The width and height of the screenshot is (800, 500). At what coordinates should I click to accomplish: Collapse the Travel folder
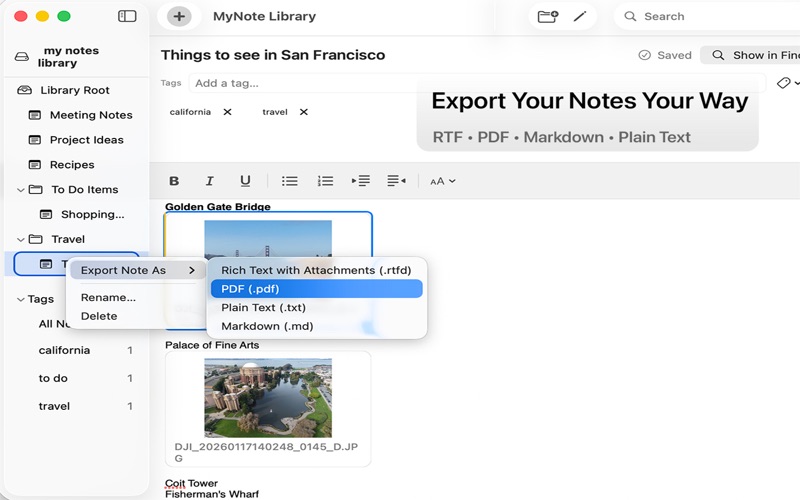tap(20, 239)
